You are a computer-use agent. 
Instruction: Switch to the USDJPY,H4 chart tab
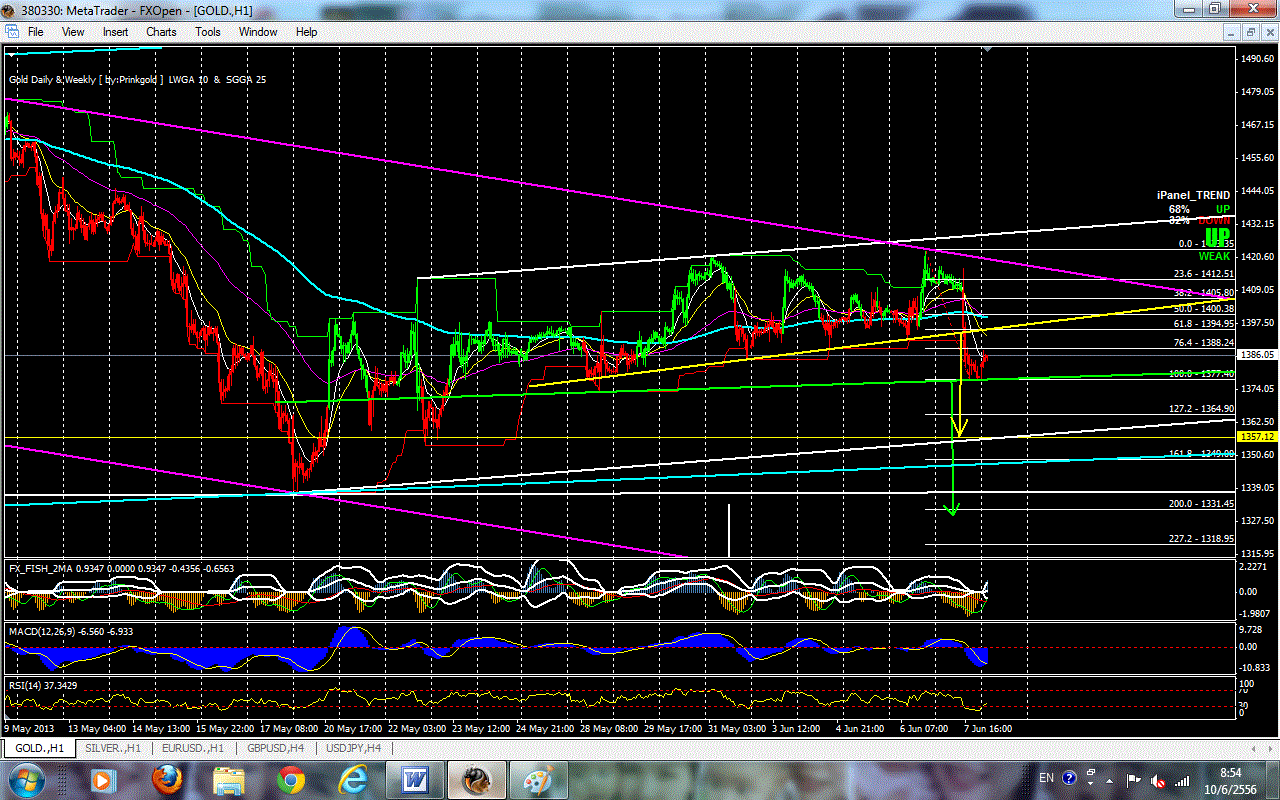point(355,748)
